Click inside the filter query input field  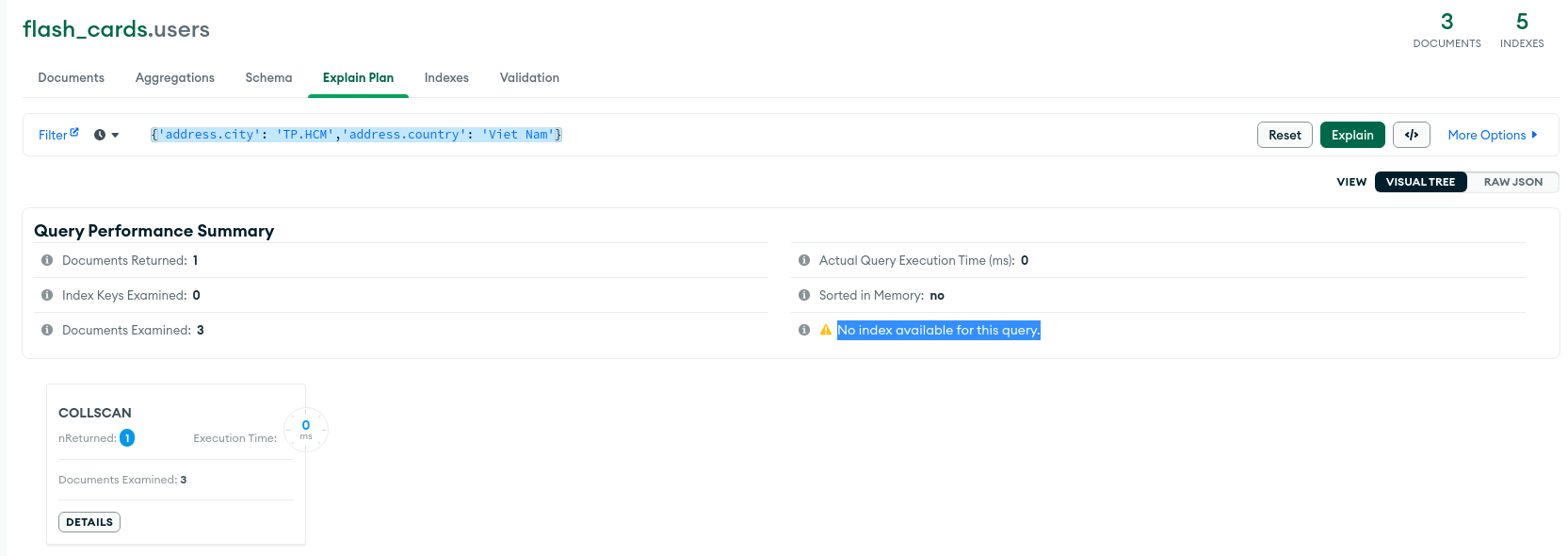coord(697,135)
